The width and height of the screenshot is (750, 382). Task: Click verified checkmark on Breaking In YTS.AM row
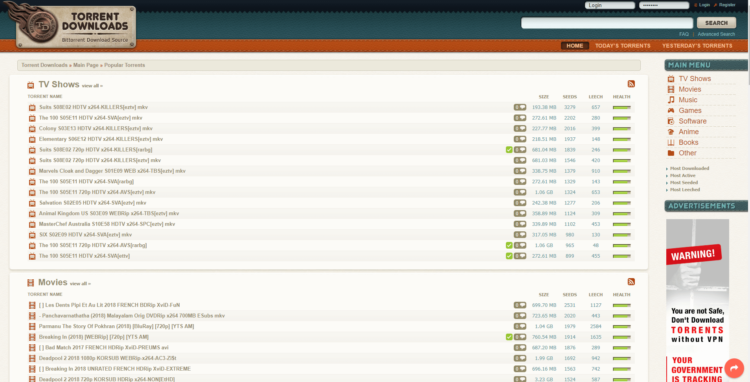coord(509,337)
